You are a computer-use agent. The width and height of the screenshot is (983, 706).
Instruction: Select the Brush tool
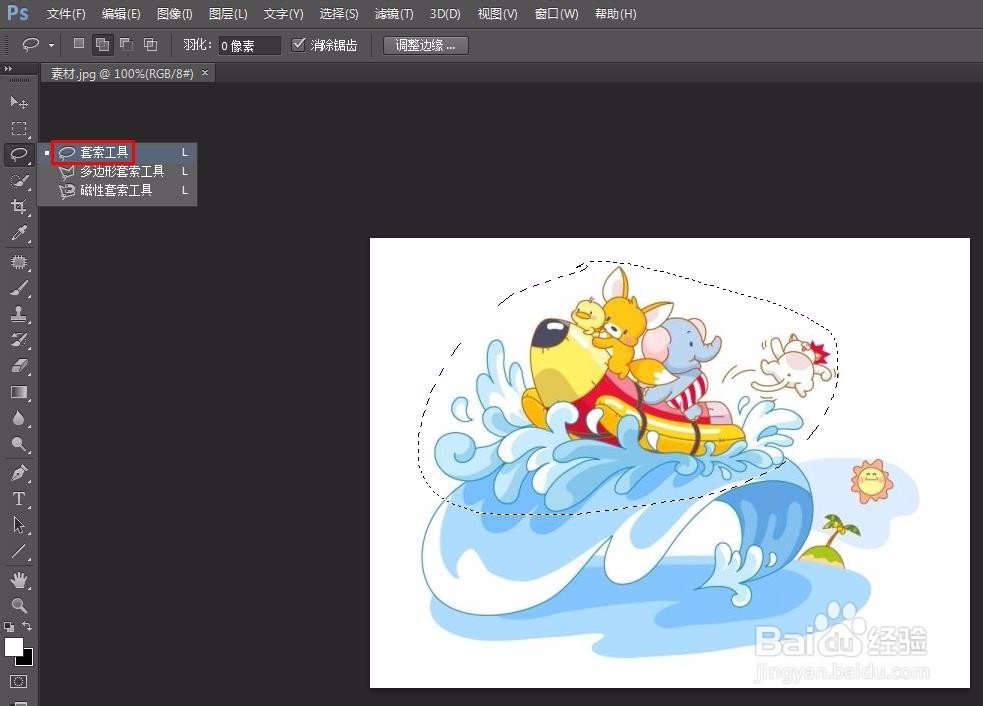19,288
